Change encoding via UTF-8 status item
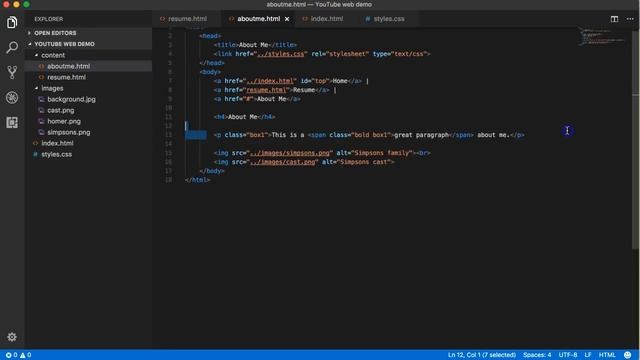Screen dimensions: 640x360 click(x=567, y=355)
